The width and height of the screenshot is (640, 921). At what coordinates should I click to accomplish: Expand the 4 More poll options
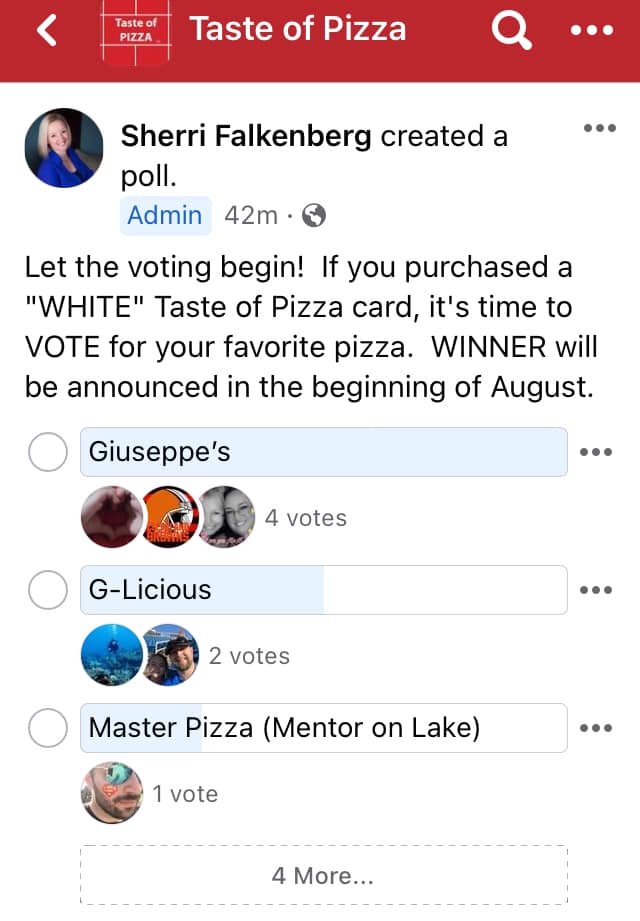(x=323, y=876)
